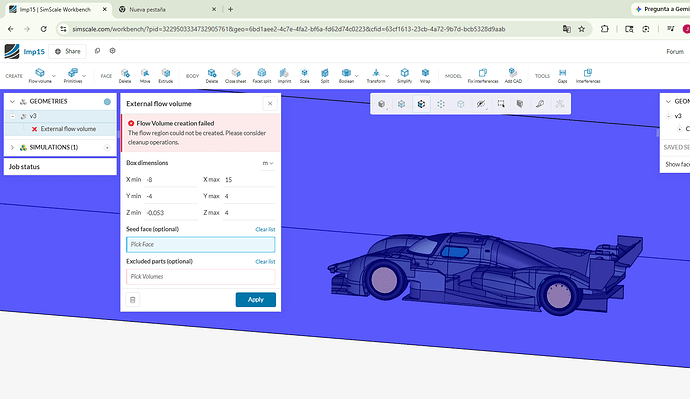Viewport: 690px width, 399px height.
Task: Collapse the v3 geometry tree node
Action: click(13, 116)
